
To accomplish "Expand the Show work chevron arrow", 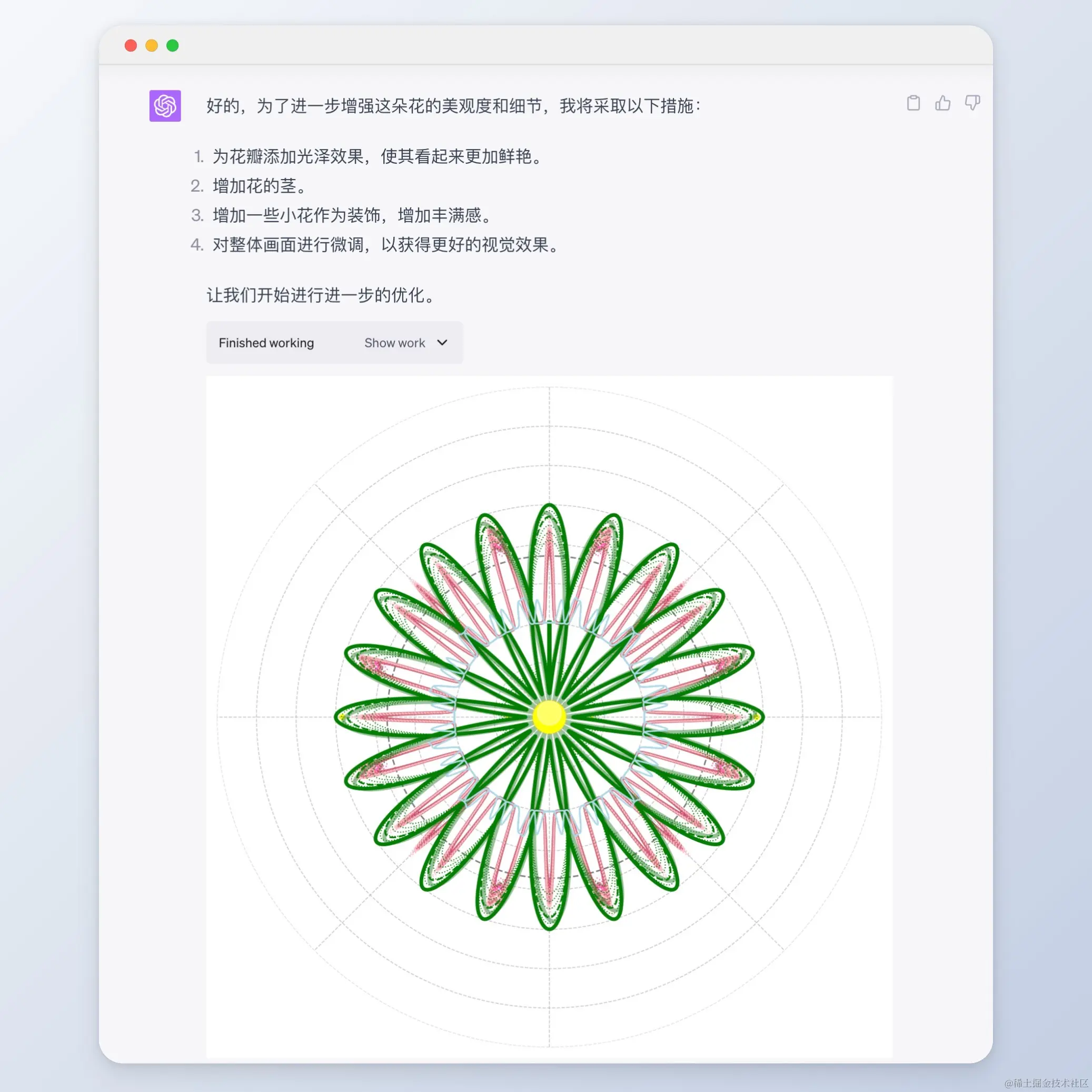I will 443,343.
